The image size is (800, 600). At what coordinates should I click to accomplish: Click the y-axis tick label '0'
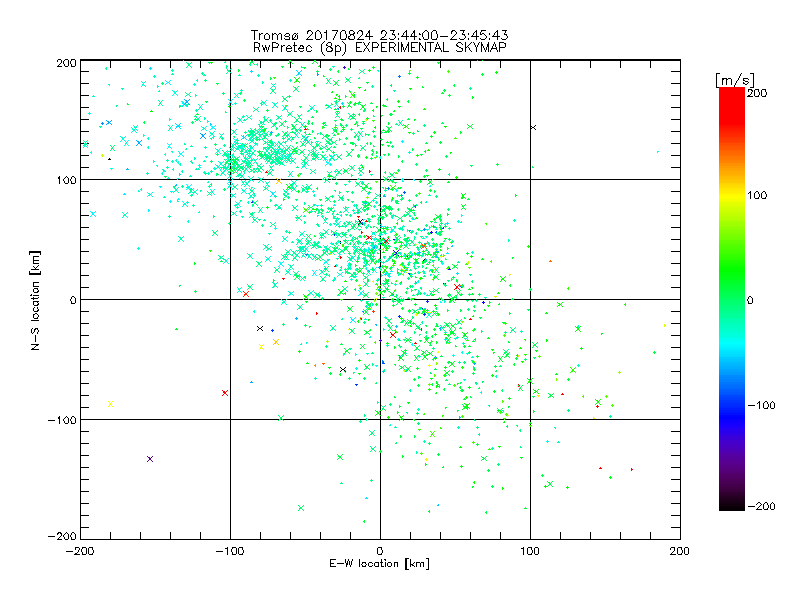coord(73,300)
